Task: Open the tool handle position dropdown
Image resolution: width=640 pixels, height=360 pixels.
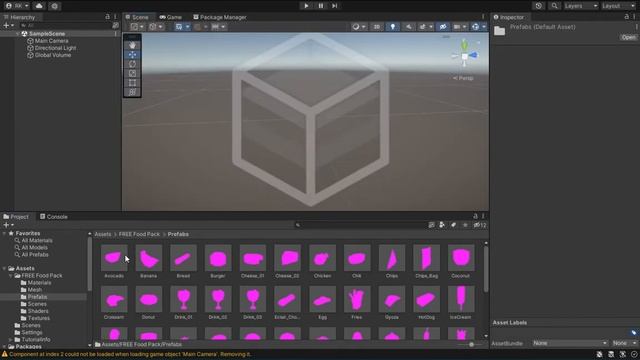Action: coord(137,27)
